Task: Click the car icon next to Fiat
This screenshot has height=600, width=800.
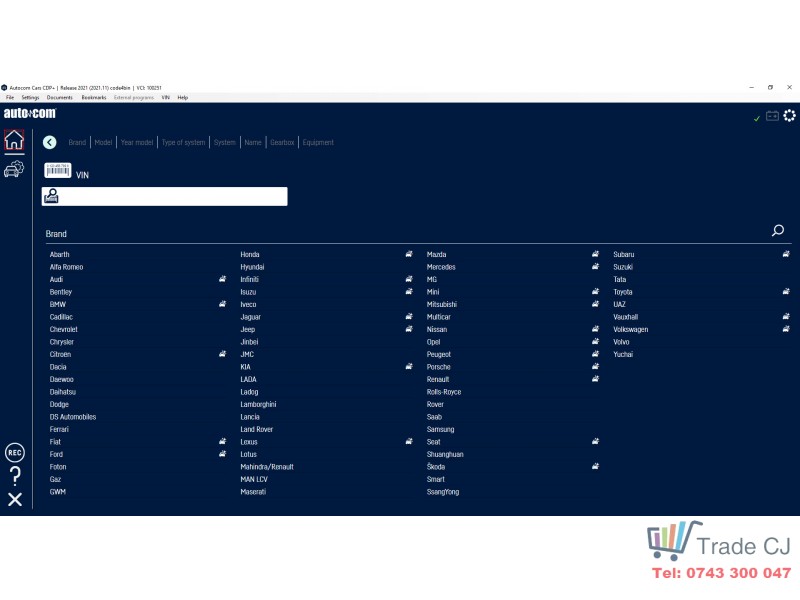Action: tap(222, 441)
